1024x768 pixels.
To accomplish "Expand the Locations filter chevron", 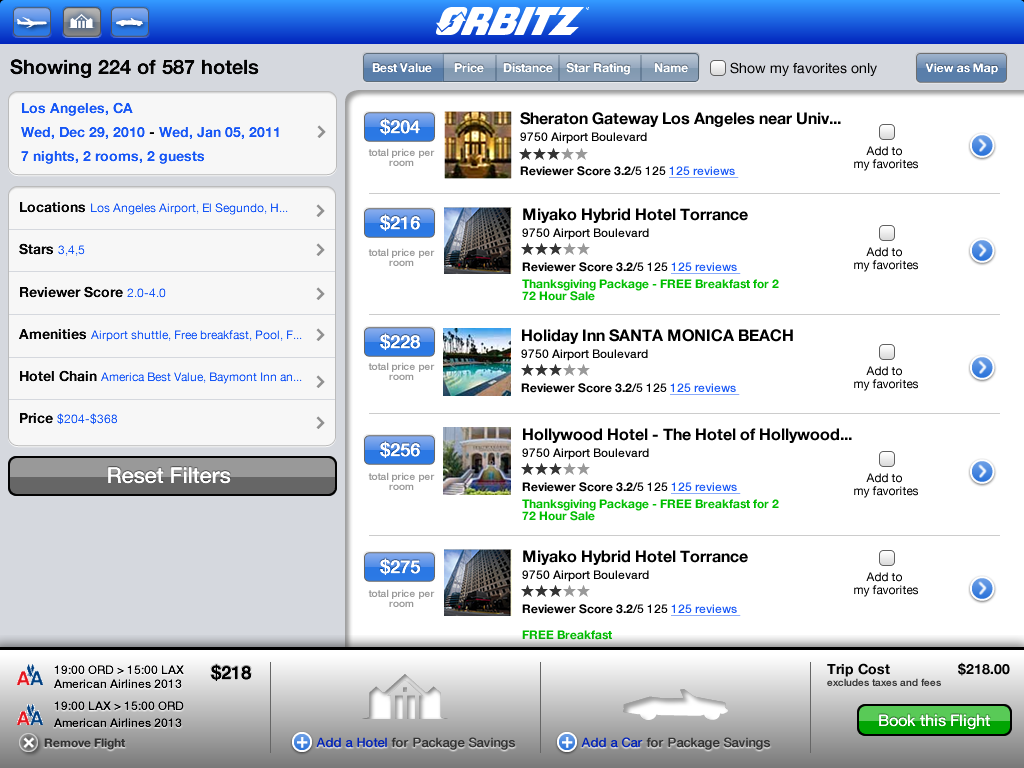I will (x=321, y=210).
